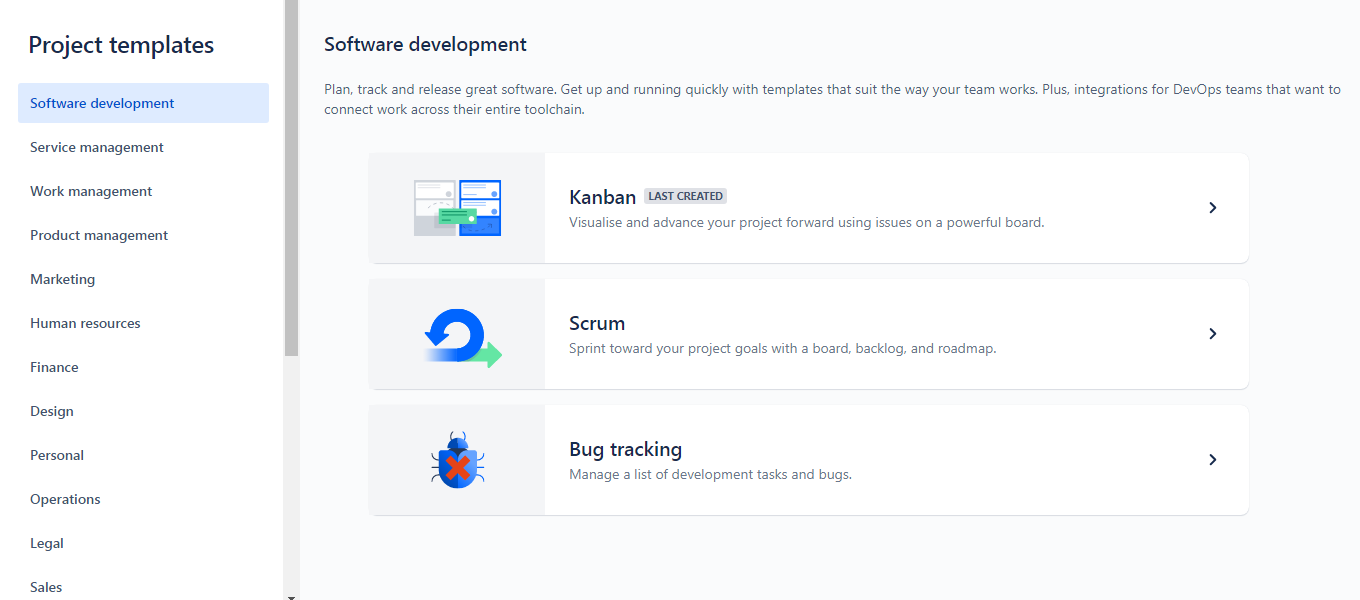1360x600 pixels.
Task: Click the Project templates heading
Action: coord(121,45)
